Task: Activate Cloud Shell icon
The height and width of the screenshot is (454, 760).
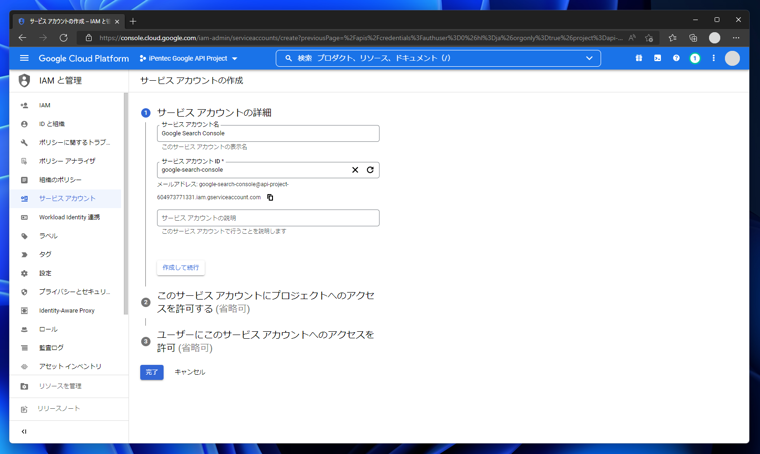Action: click(x=657, y=58)
